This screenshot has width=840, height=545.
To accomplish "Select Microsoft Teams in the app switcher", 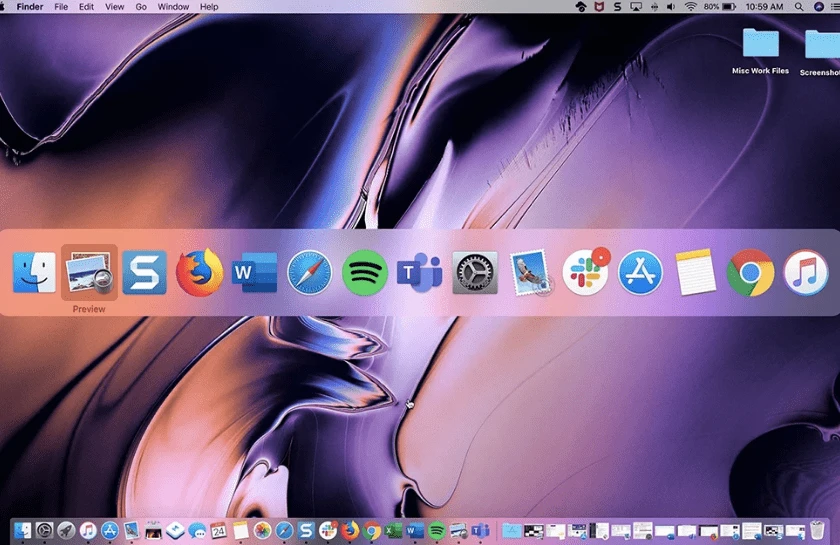I will point(419,273).
